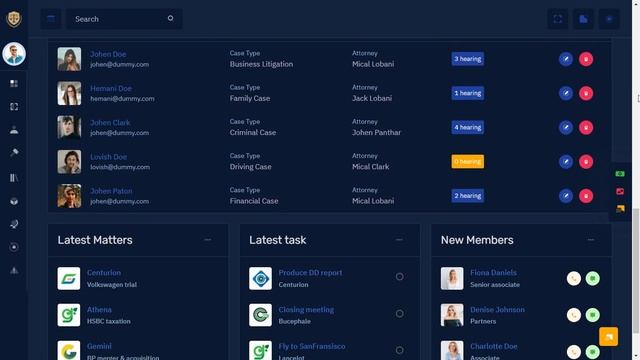Click the orange icon on right edge panel

click(620, 209)
